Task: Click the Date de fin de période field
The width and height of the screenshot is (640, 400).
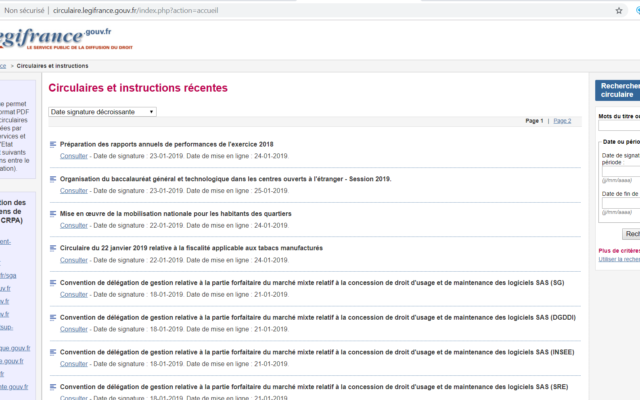Action: point(621,203)
